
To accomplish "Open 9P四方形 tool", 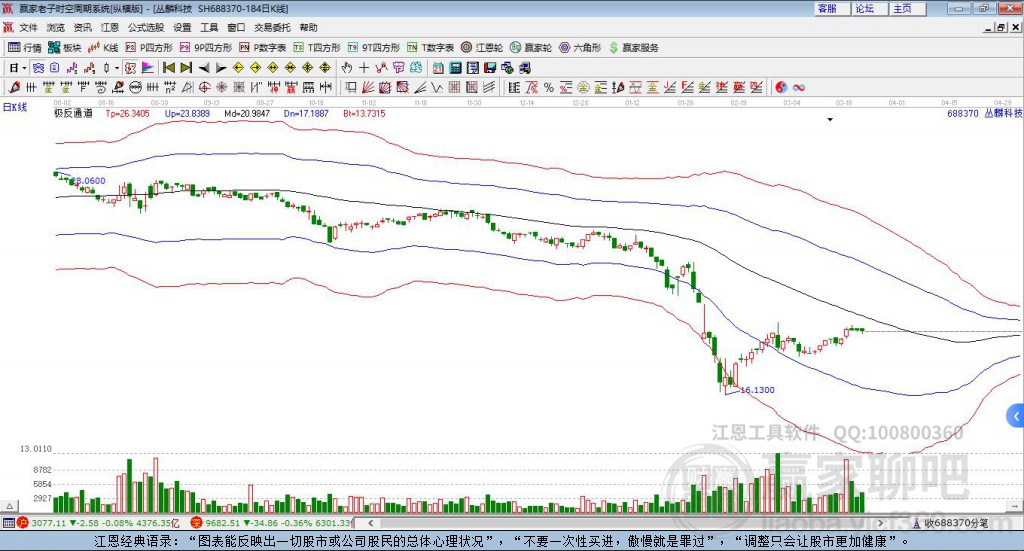I will point(206,48).
